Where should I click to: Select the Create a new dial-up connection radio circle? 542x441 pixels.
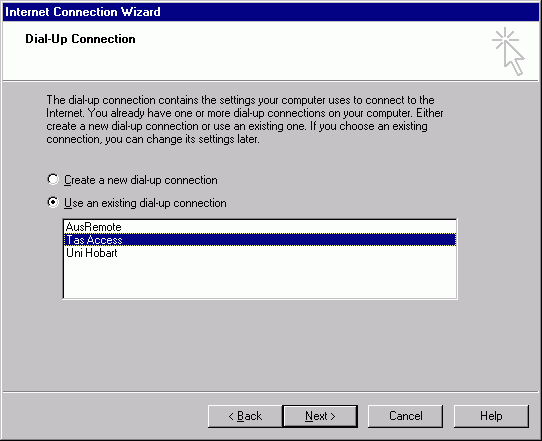pos(53,179)
